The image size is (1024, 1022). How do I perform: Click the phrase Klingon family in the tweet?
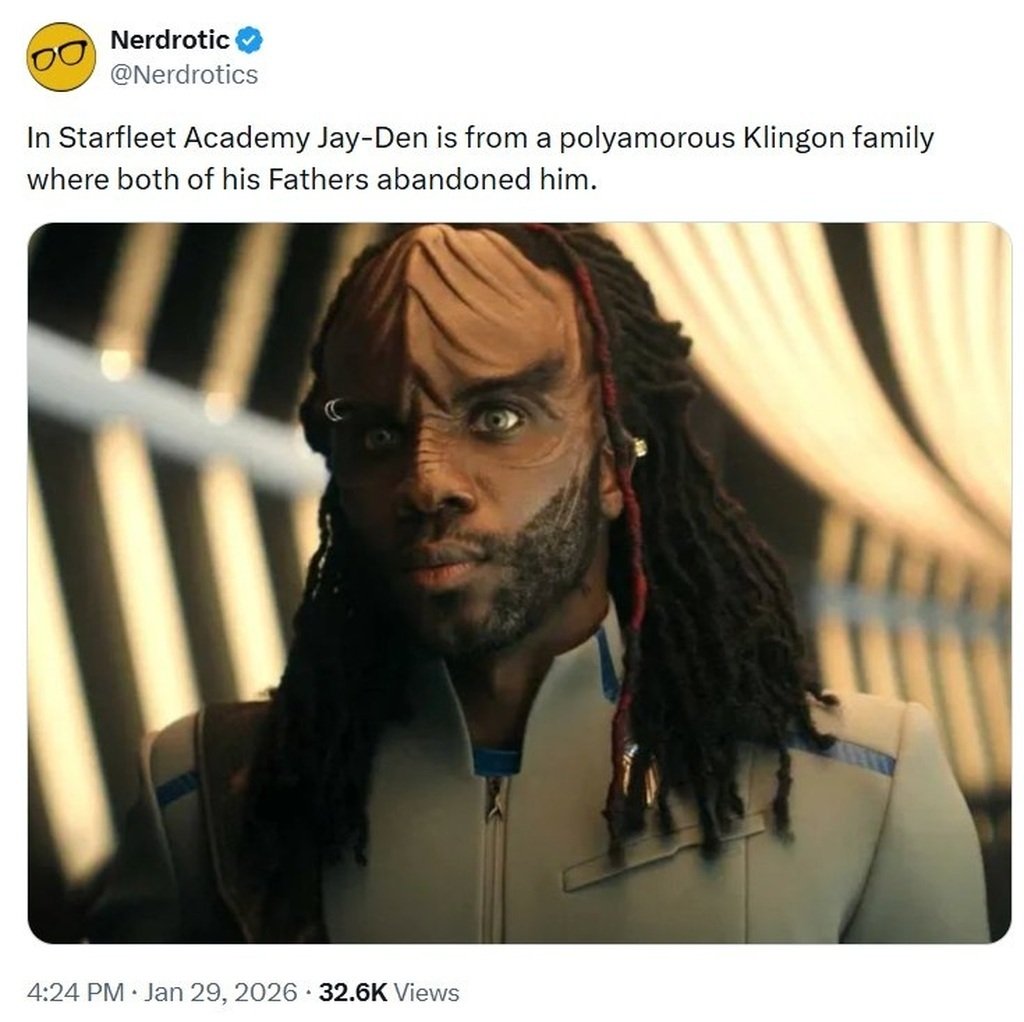[839, 138]
